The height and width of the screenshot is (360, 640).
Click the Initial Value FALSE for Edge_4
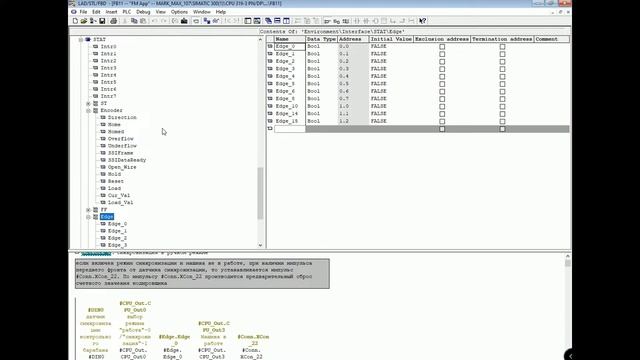click(x=379, y=76)
